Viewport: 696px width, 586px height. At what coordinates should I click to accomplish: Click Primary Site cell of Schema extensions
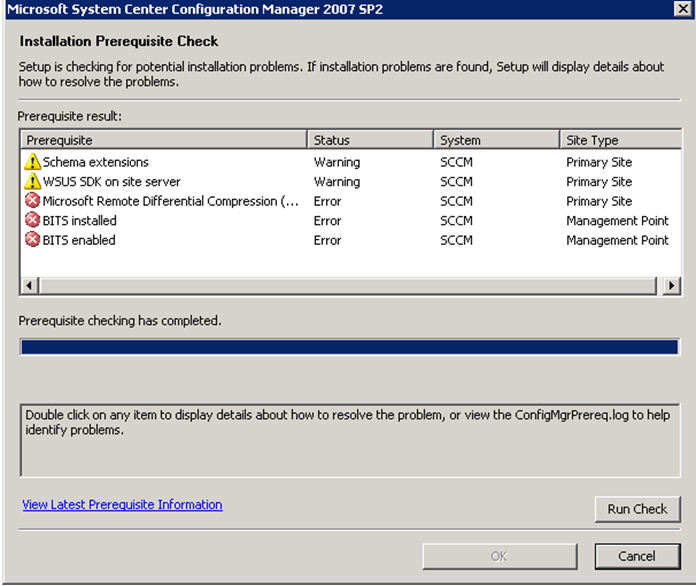(x=599, y=162)
